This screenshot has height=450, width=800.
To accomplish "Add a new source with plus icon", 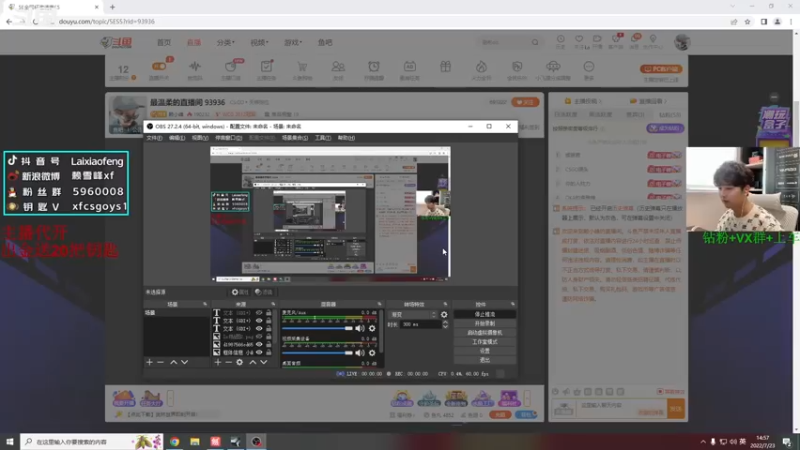I will (218, 362).
